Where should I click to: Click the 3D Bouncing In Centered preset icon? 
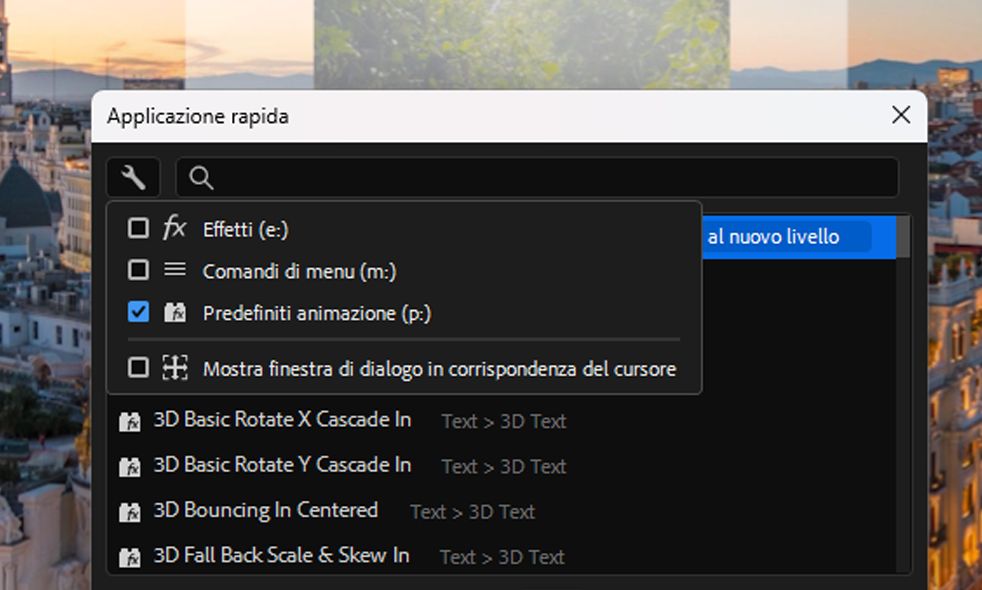[x=129, y=512]
